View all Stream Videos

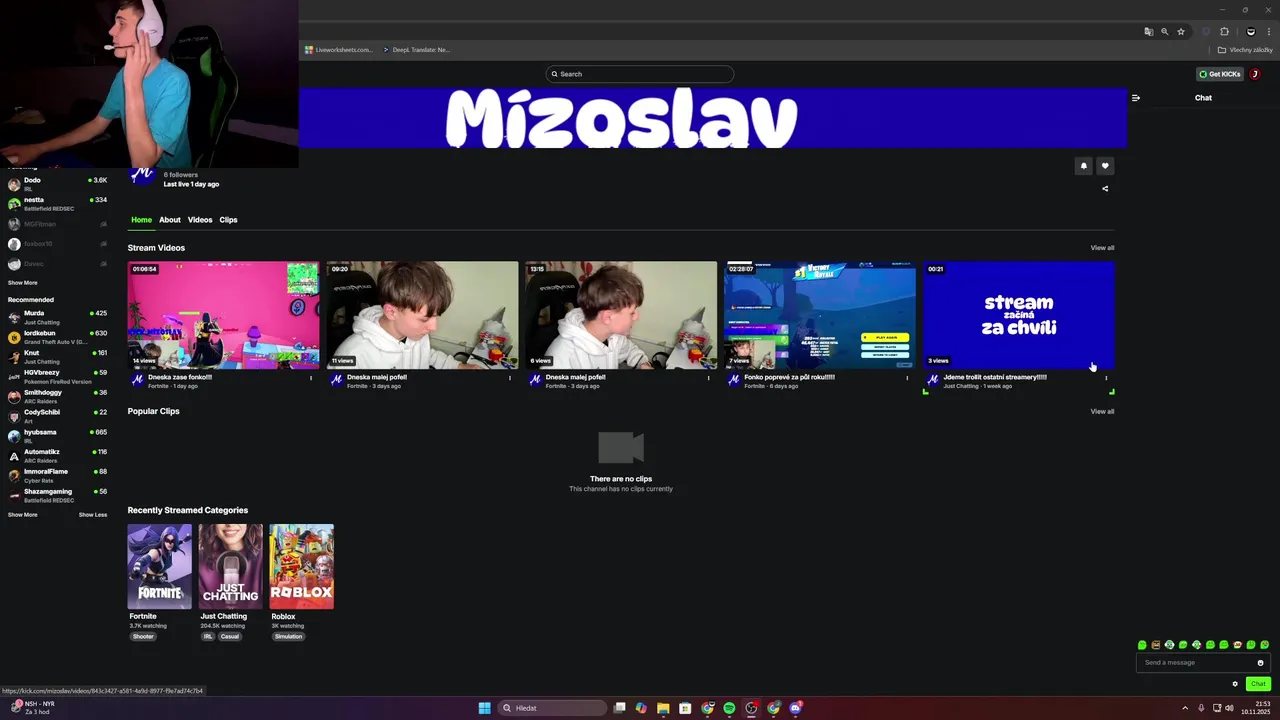pyautogui.click(x=1102, y=248)
